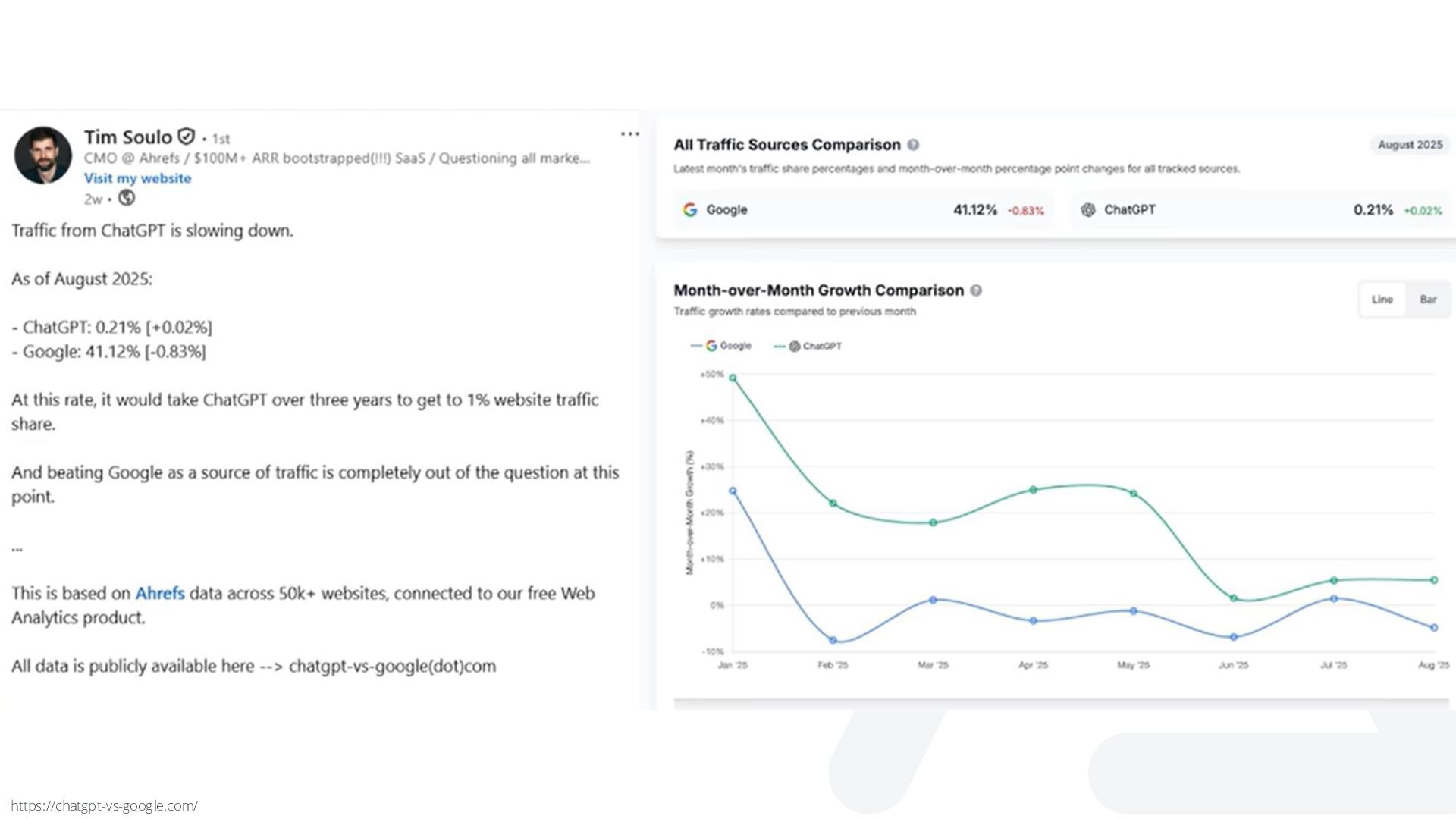The height and width of the screenshot is (819, 1456).
Task: Open the Visit my website link
Action: coord(137,178)
